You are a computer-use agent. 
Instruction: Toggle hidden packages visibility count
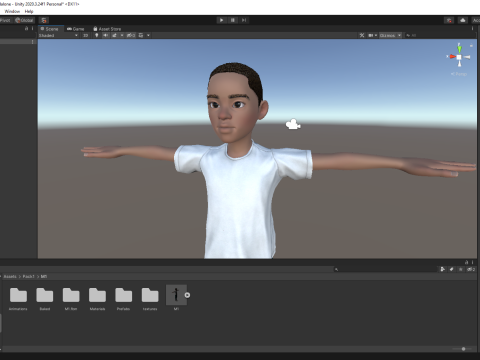click(x=471, y=269)
